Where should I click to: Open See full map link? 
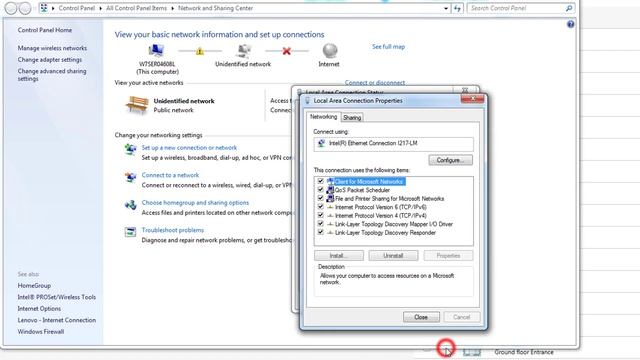(x=389, y=47)
